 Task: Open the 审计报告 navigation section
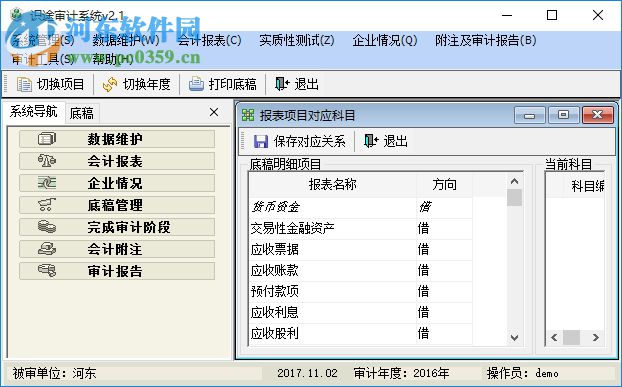[117, 271]
